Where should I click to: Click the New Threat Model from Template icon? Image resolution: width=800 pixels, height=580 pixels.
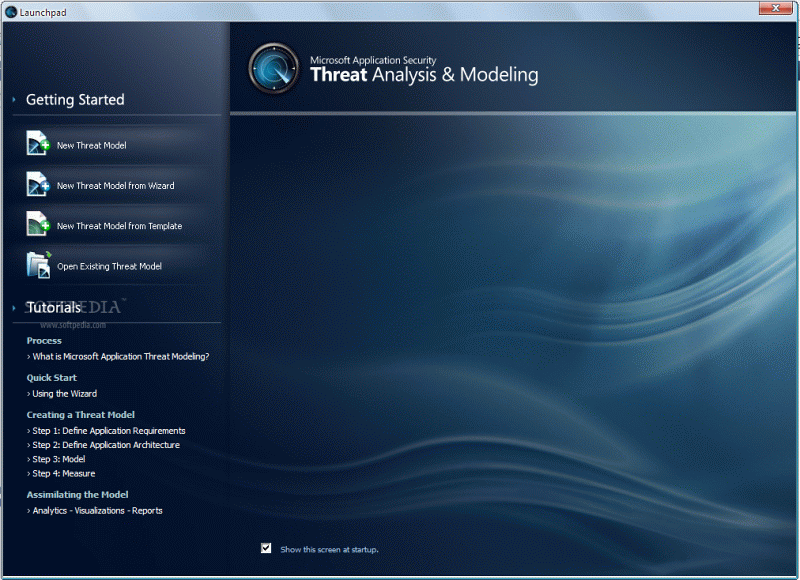coord(38,223)
